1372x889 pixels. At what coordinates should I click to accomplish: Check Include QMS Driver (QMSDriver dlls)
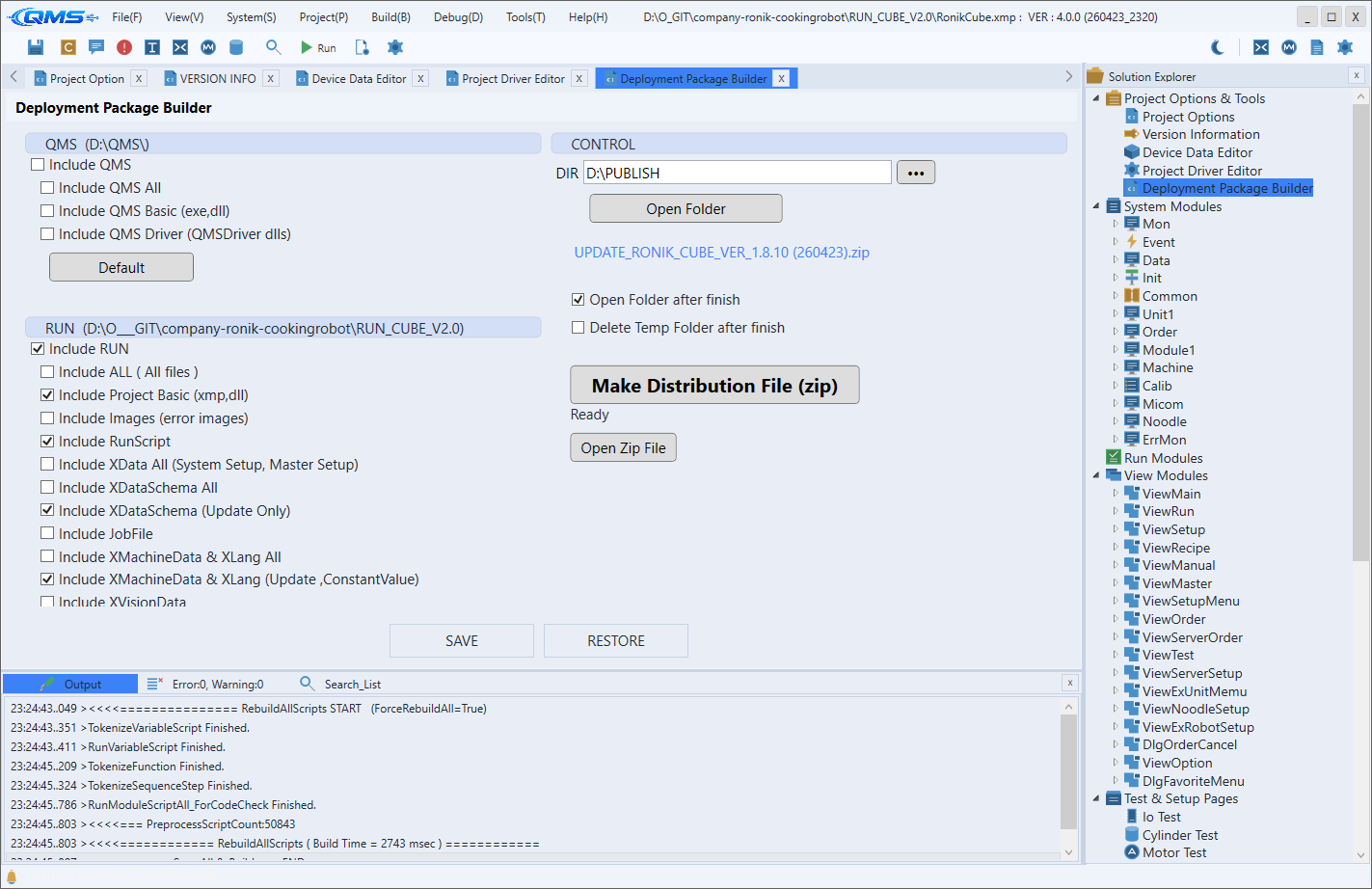pos(47,234)
